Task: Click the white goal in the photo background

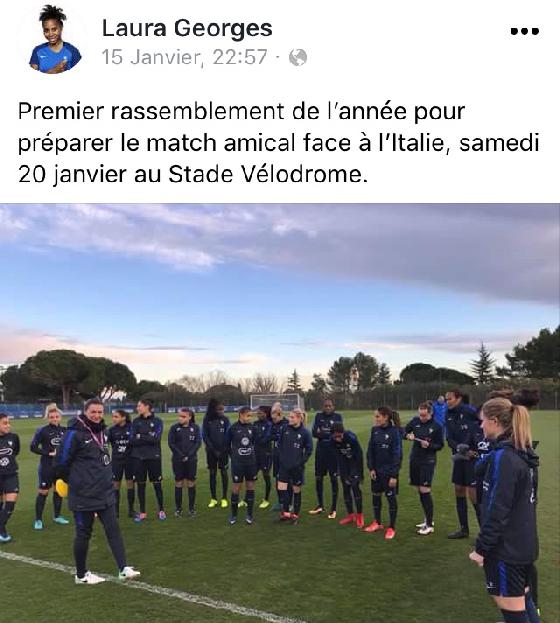Action: click(x=276, y=401)
